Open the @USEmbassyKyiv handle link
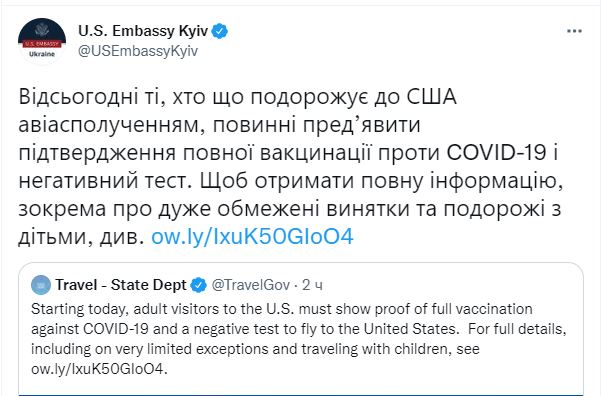The width and height of the screenshot is (601, 396). [138, 51]
